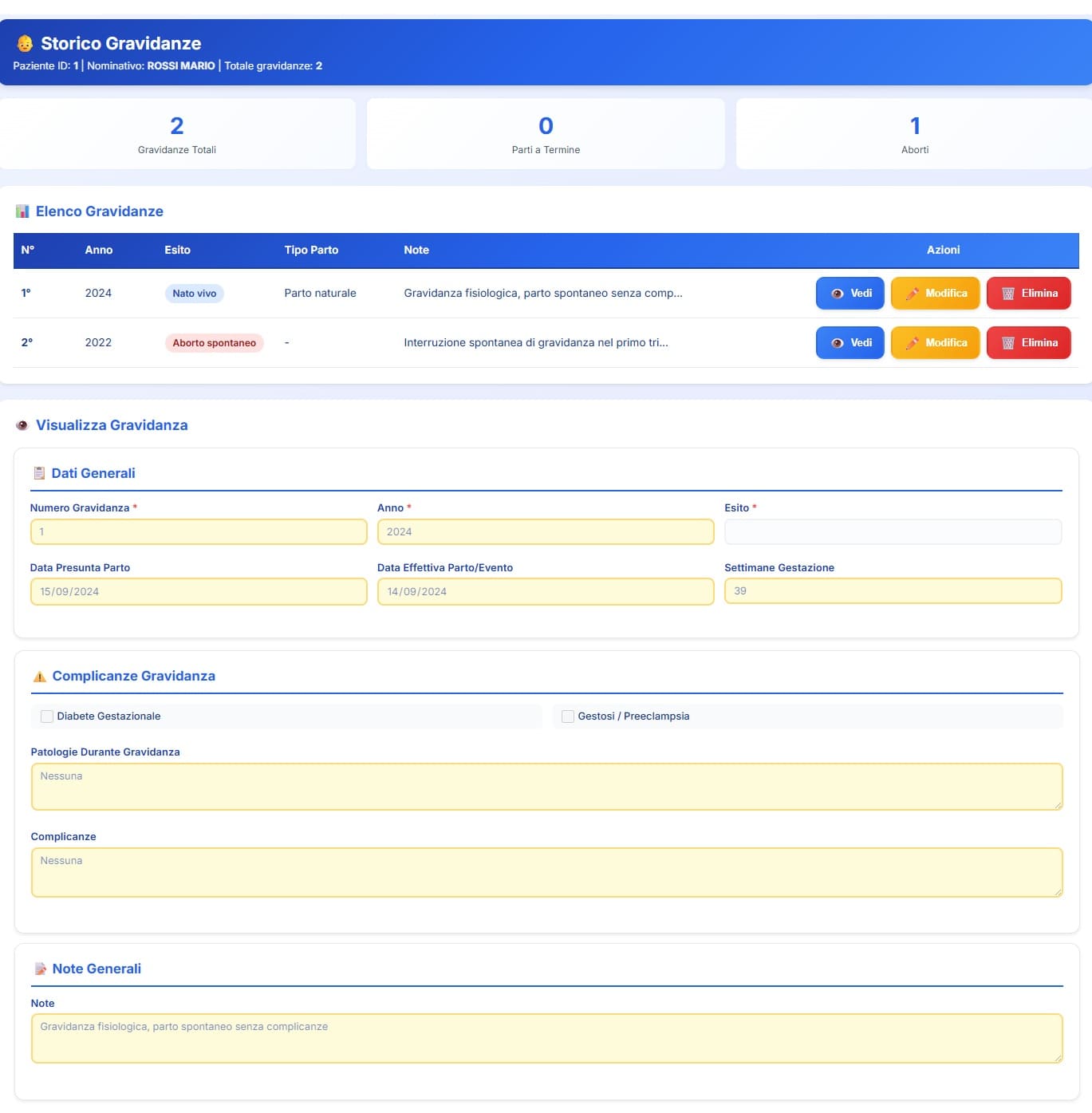Click the pencil icon for the 2024 pregnancy

(912, 294)
